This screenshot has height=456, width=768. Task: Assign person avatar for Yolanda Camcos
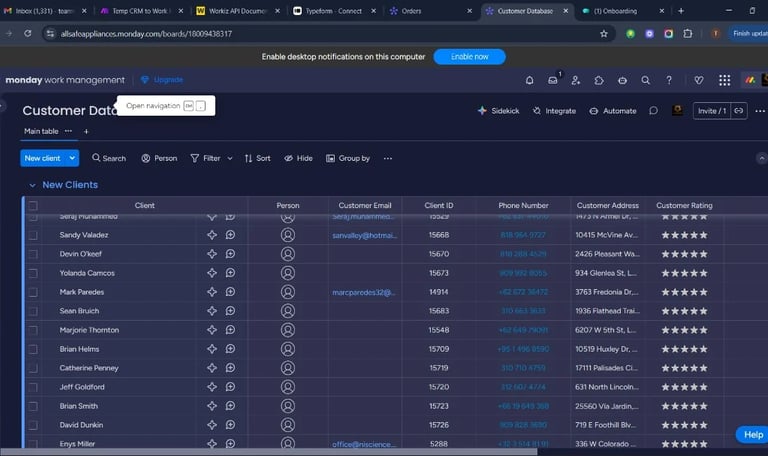(x=288, y=273)
